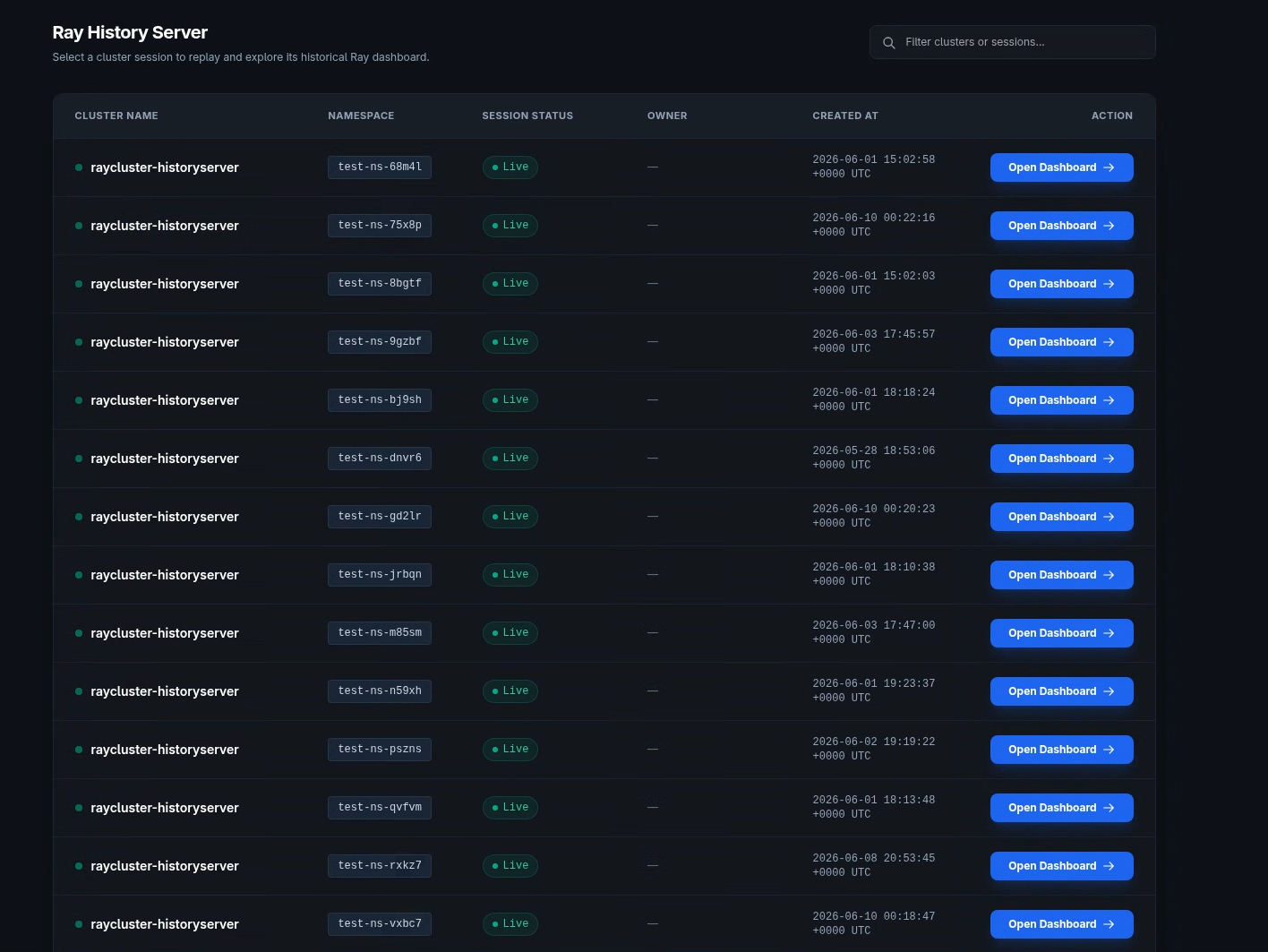Click created time 2026-06-08 20:53:45
Screen dimensions: 1268x952
click(873, 865)
